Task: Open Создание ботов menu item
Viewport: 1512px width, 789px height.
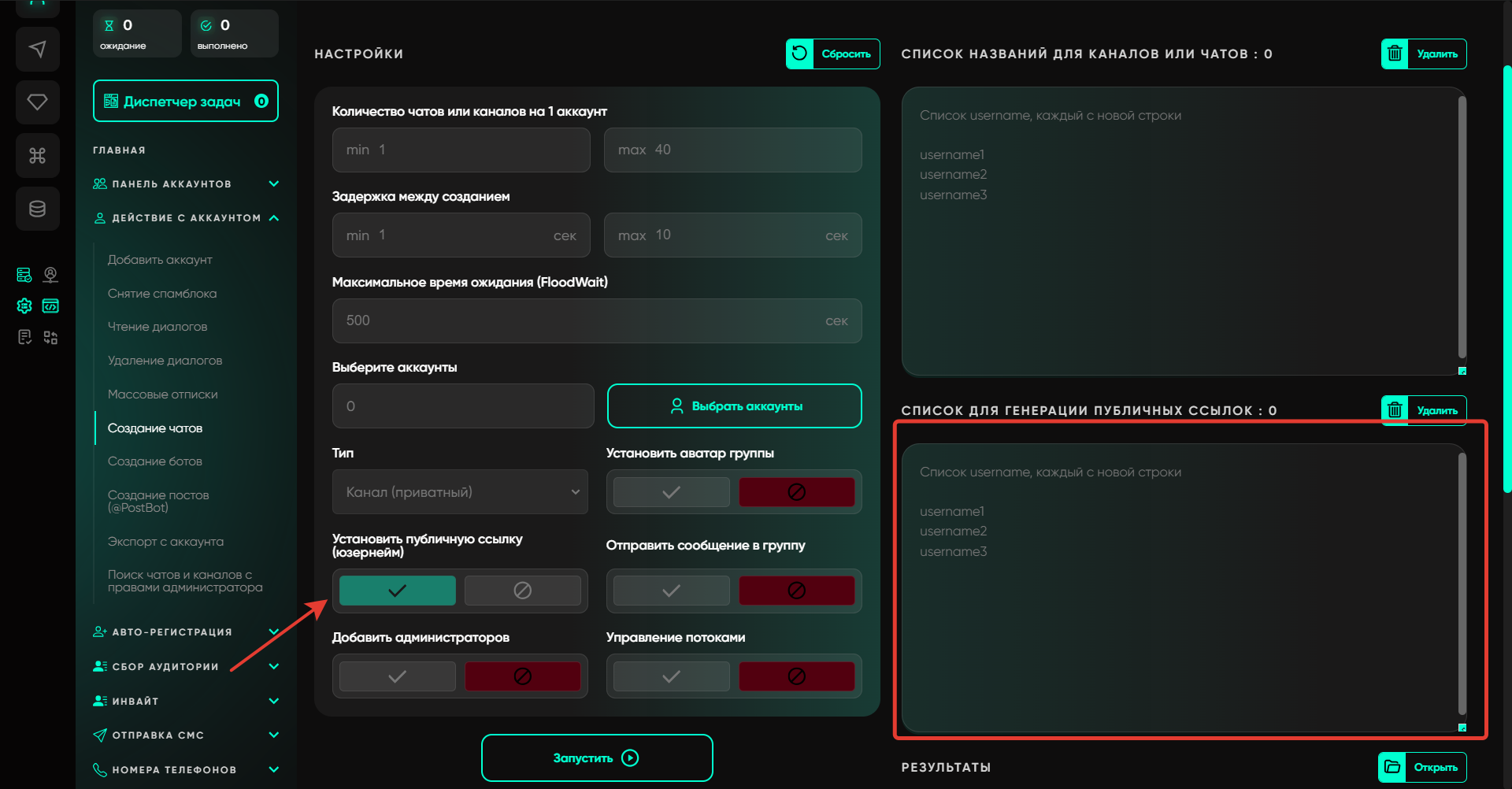Action: (155, 461)
